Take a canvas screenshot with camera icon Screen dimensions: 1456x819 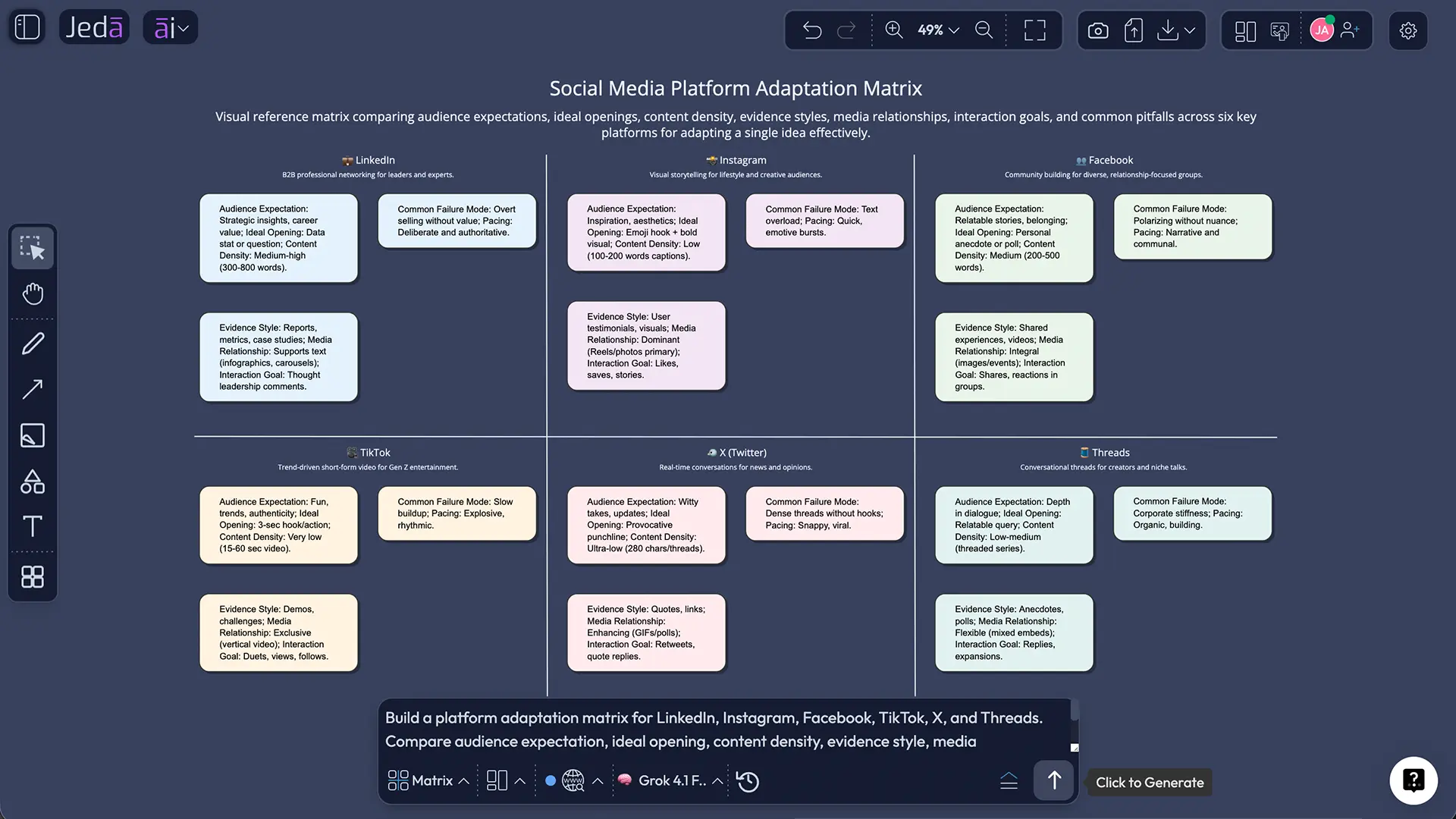click(x=1098, y=30)
